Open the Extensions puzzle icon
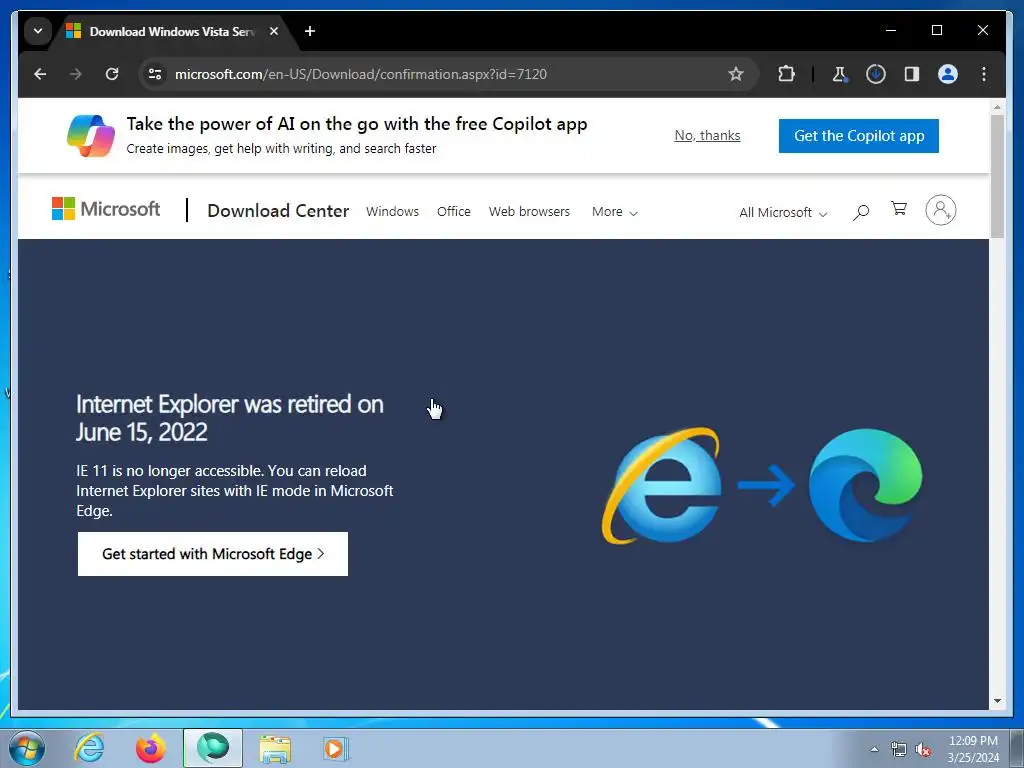The image size is (1024, 768). [786, 74]
